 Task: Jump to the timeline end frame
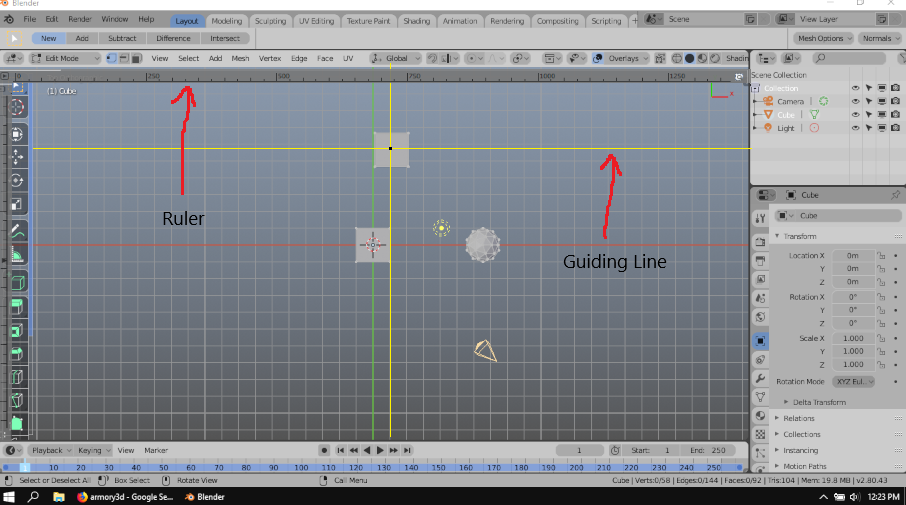tap(407, 450)
